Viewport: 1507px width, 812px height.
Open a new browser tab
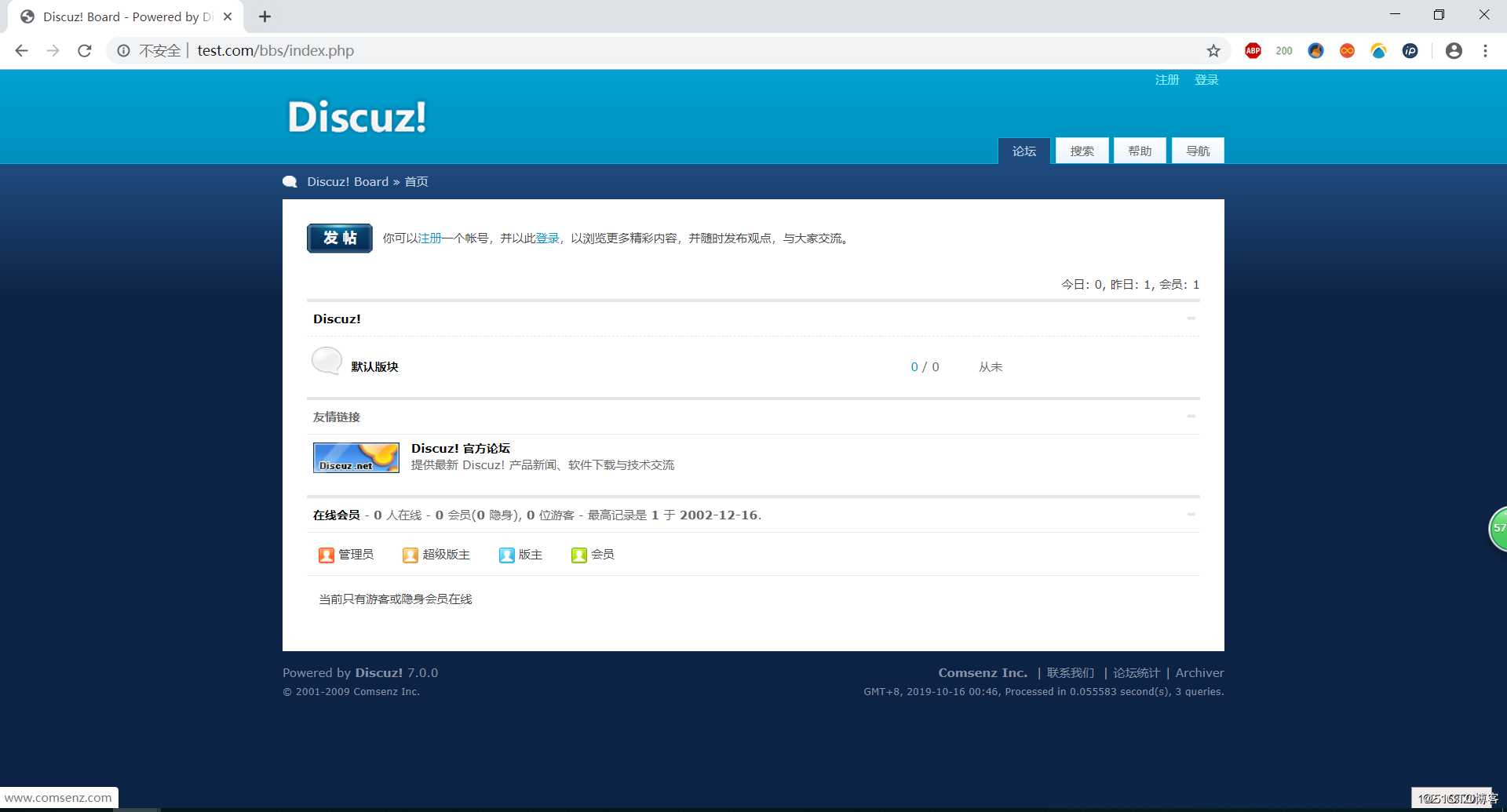(265, 16)
